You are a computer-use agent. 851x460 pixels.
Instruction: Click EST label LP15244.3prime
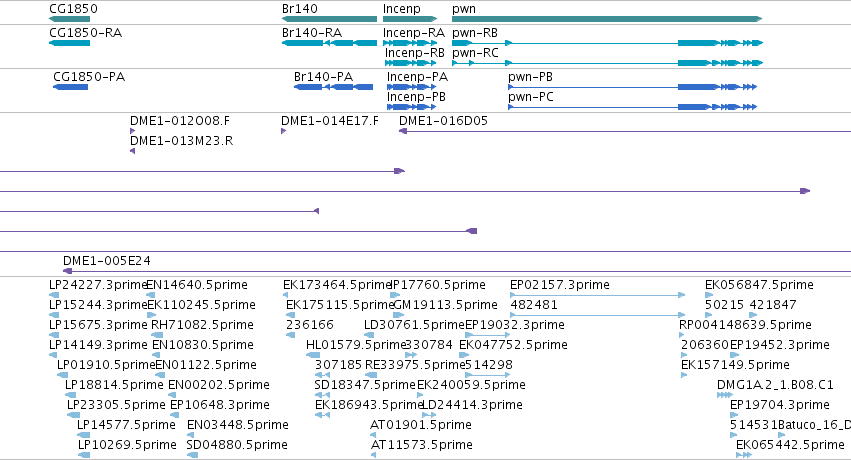(98, 304)
